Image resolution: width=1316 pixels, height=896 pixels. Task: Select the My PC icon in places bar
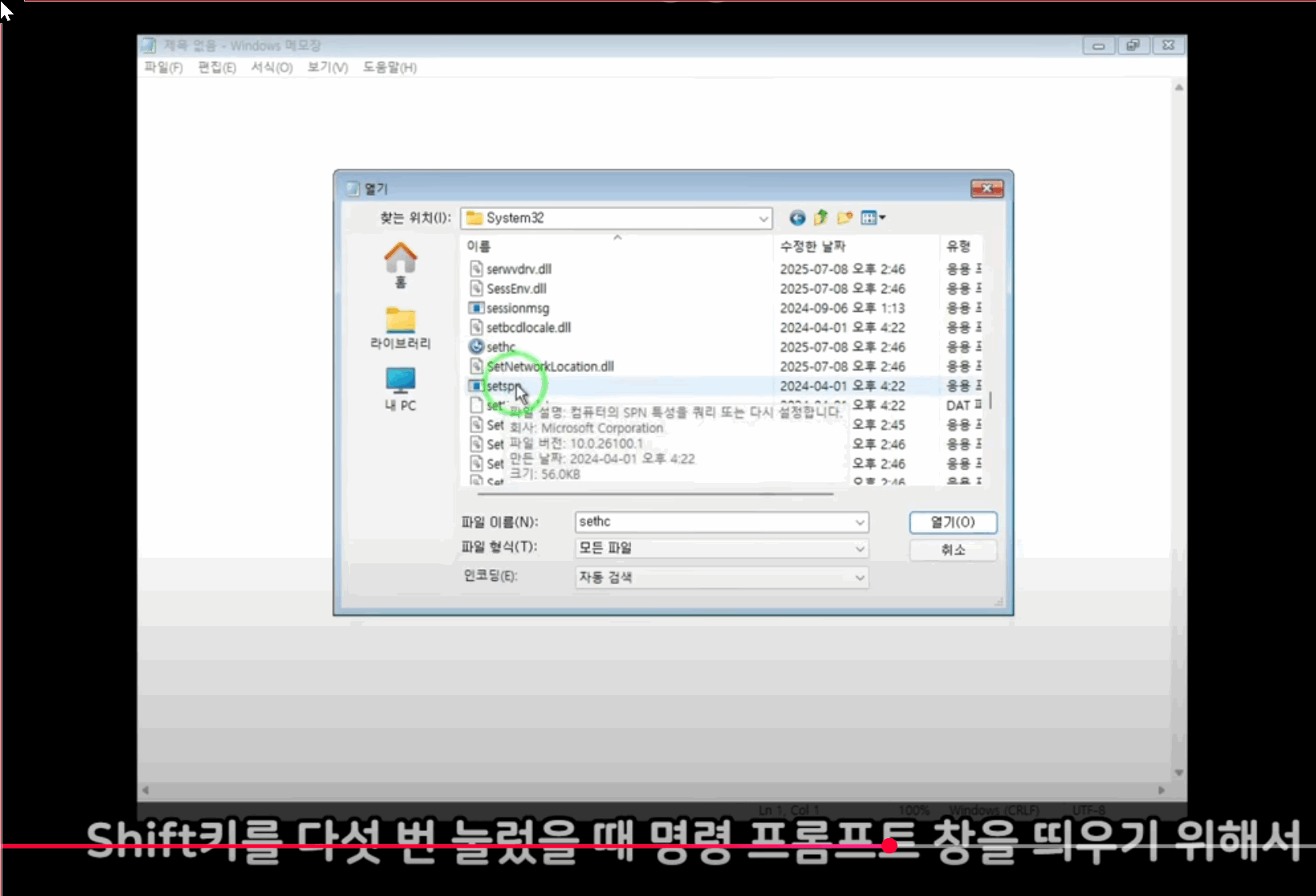tap(400, 390)
